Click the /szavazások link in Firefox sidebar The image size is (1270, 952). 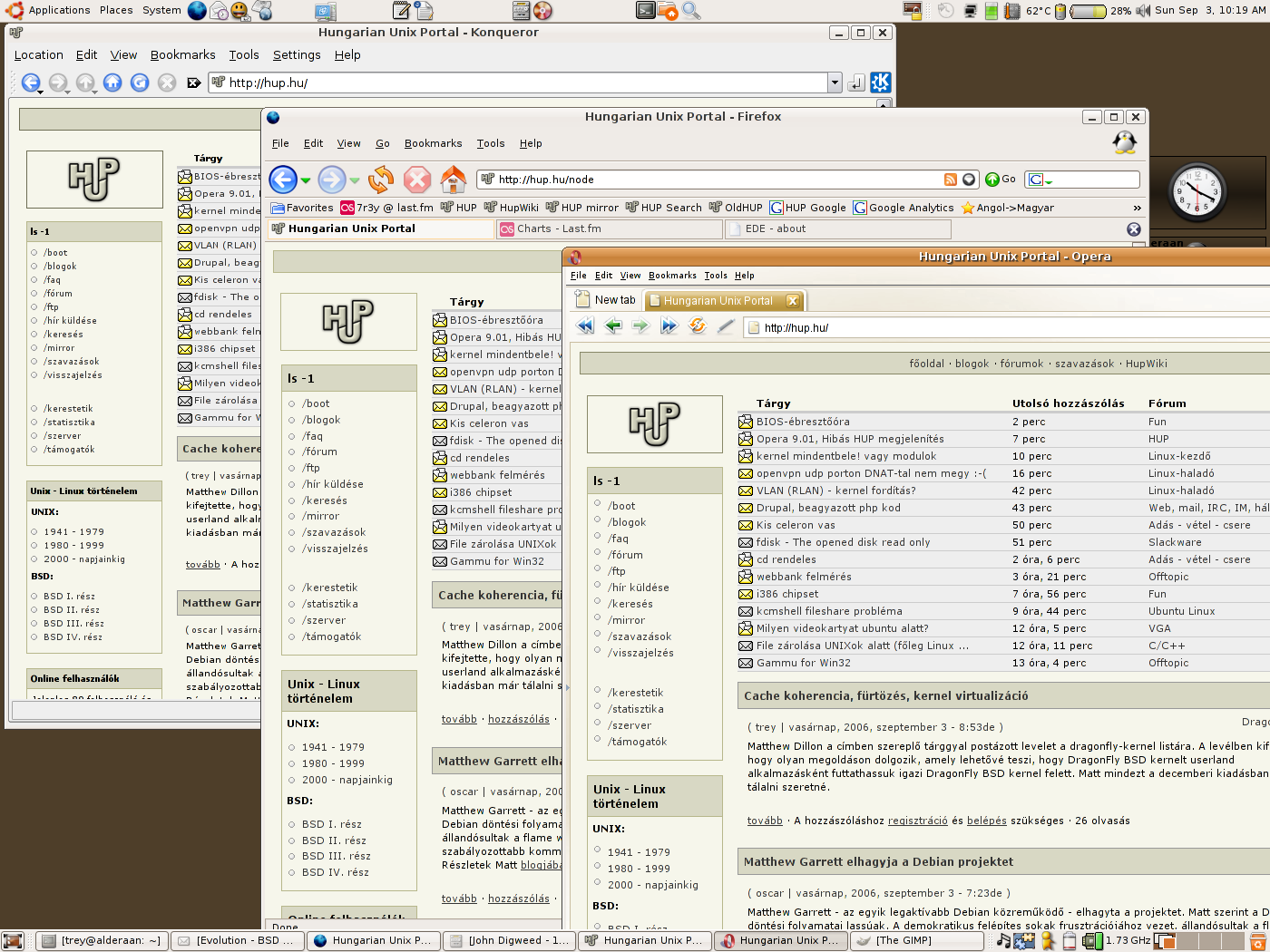point(334,532)
